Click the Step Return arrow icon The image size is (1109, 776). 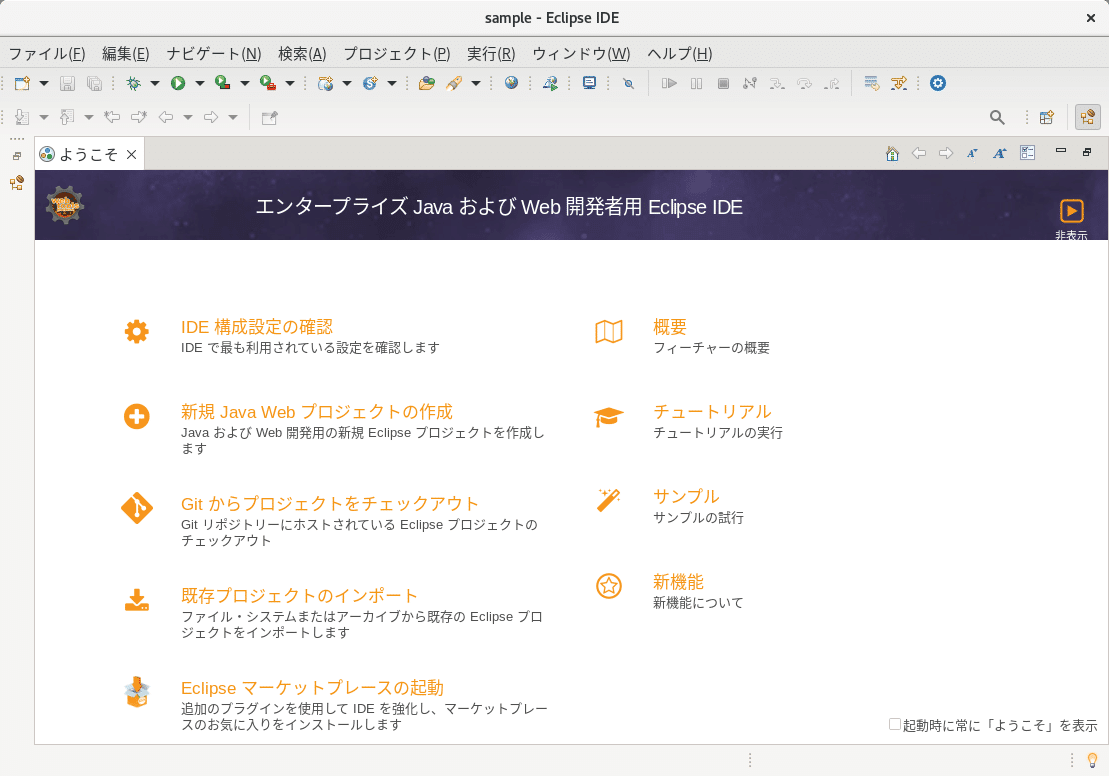(x=832, y=83)
